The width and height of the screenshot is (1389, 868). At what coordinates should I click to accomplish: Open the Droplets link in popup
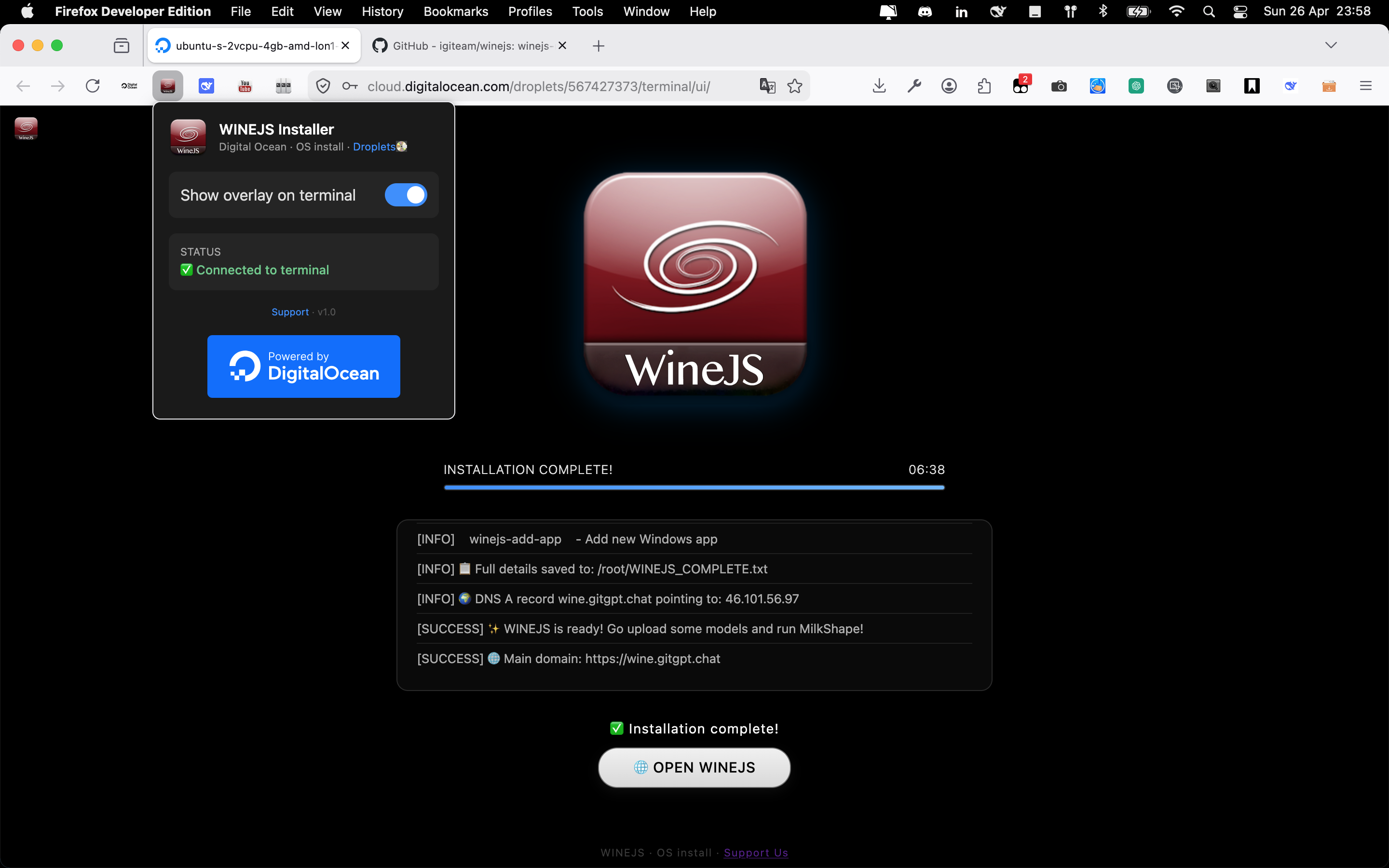coord(374,147)
